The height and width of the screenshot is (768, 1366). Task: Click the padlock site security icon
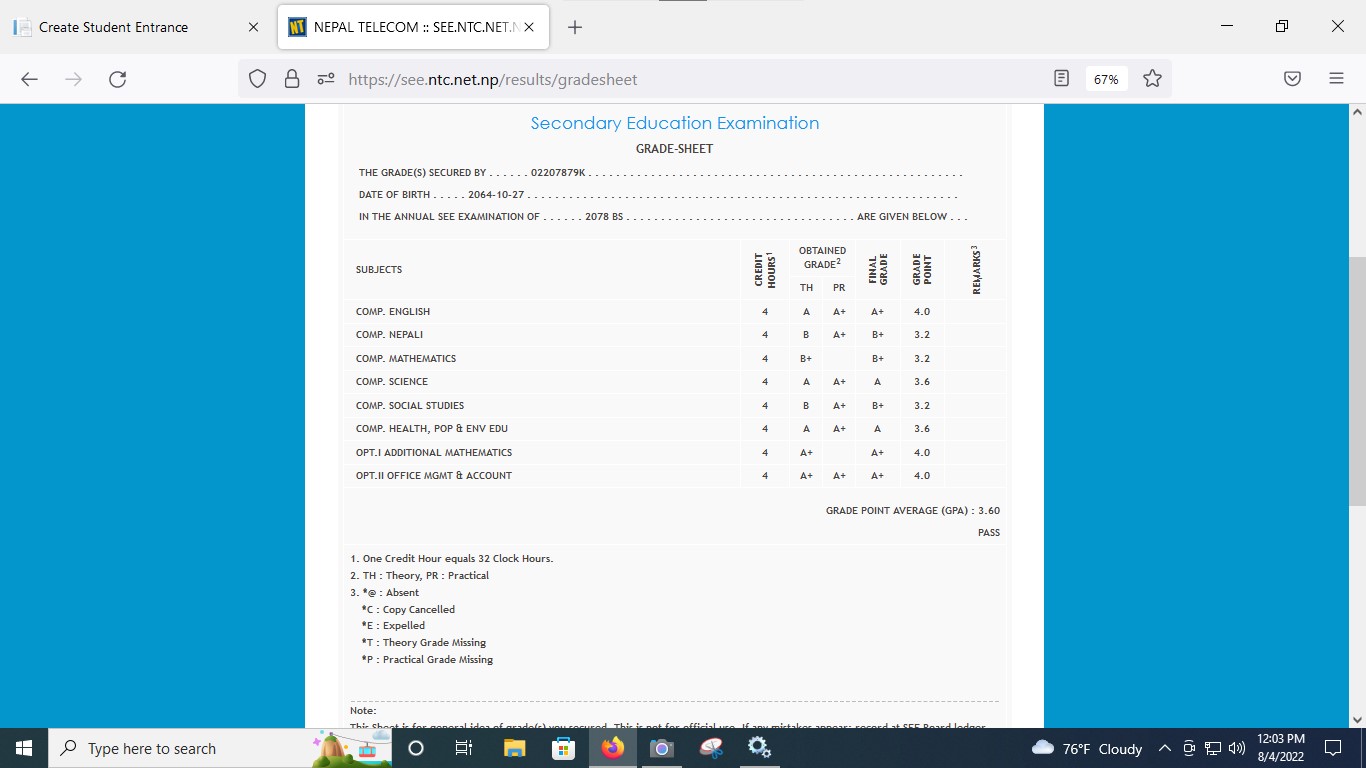(x=291, y=79)
